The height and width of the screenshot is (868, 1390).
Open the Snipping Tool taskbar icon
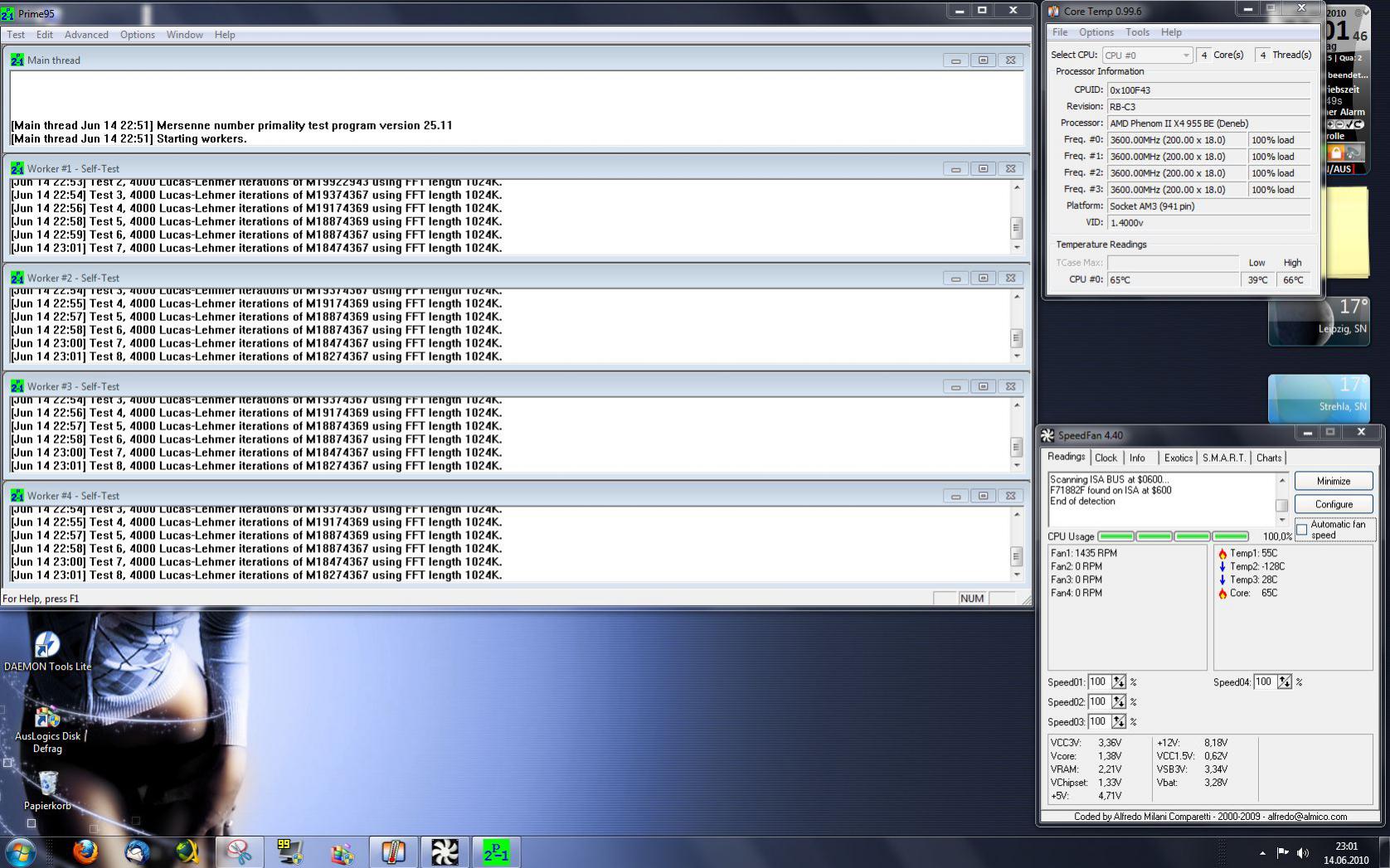[x=240, y=851]
